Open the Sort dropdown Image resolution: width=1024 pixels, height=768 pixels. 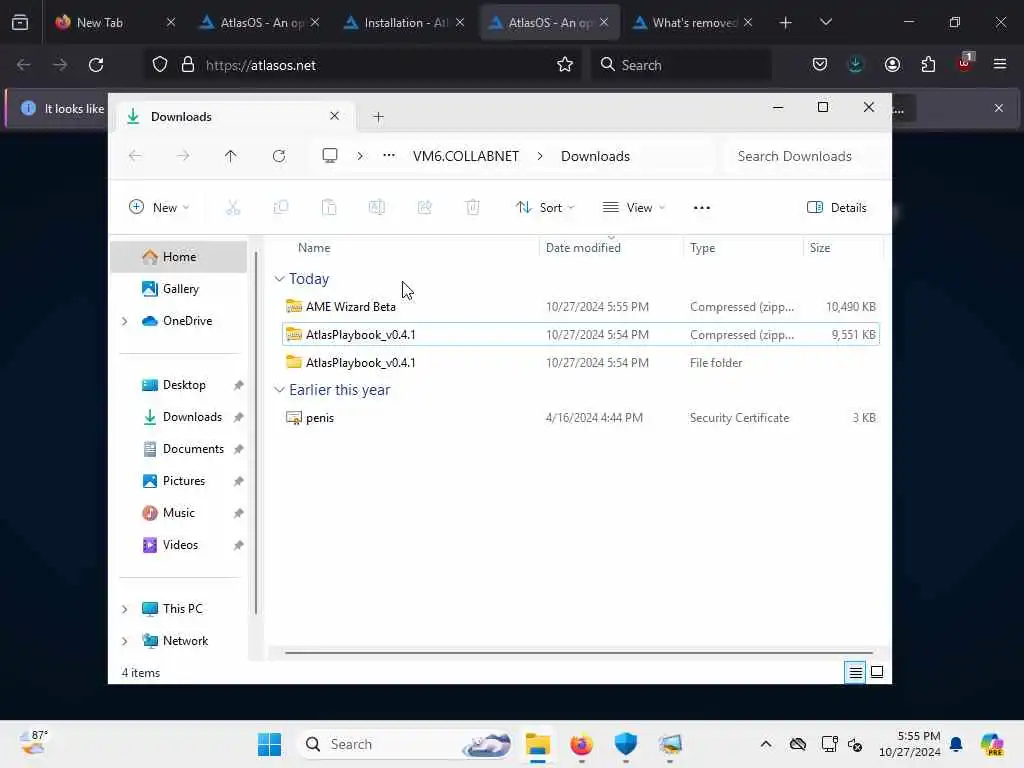(x=545, y=208)
